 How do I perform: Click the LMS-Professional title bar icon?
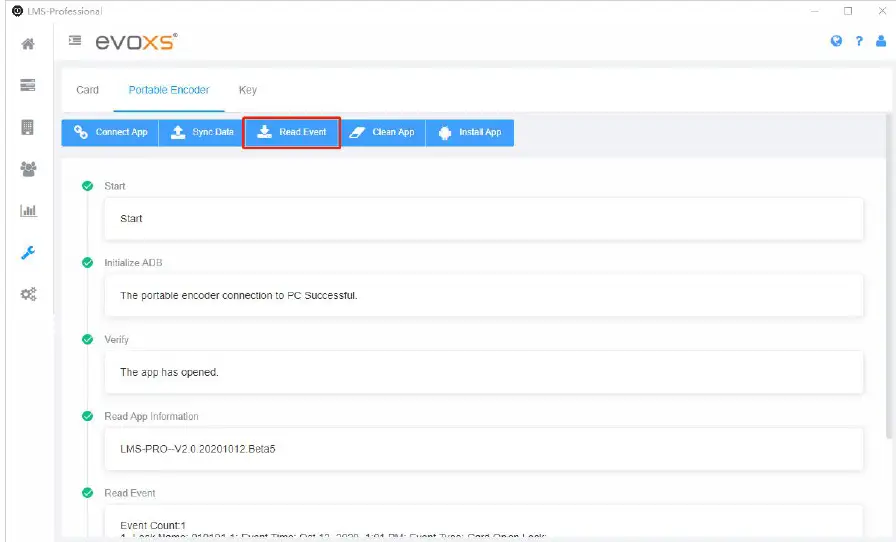pos(18,11)
